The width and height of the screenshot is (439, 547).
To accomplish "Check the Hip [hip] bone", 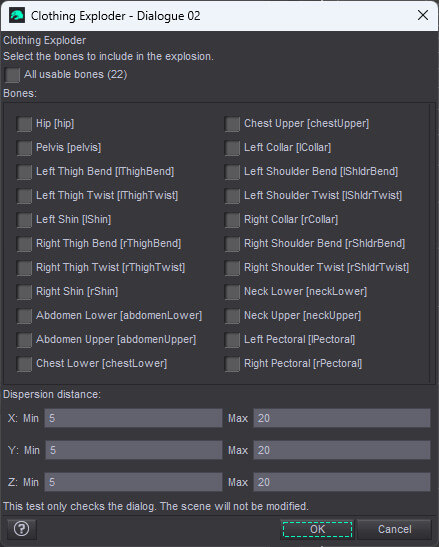I will pos(24,124).
